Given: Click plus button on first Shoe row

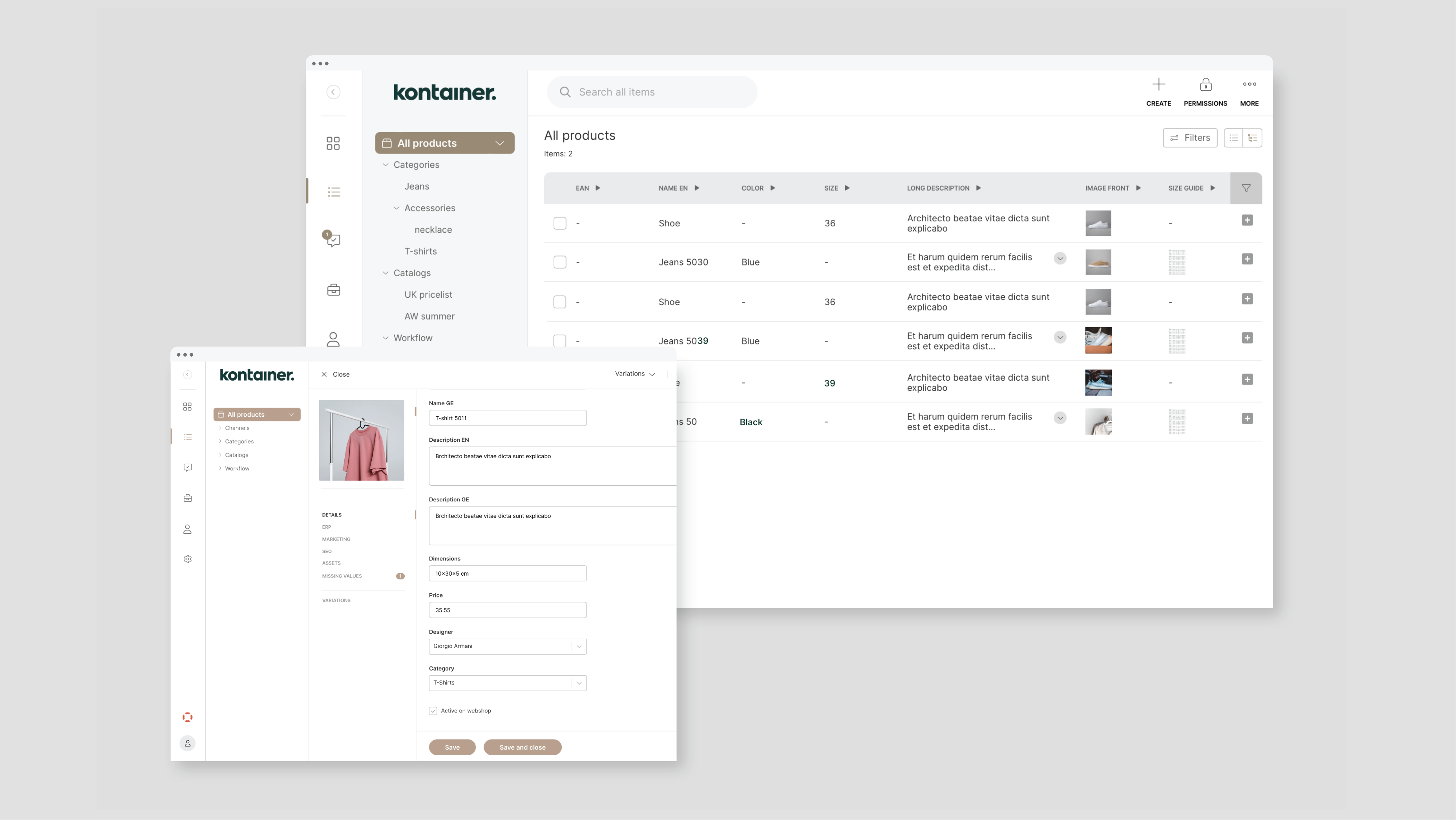Looking at the screenshot, I should tap(1247, 220).
